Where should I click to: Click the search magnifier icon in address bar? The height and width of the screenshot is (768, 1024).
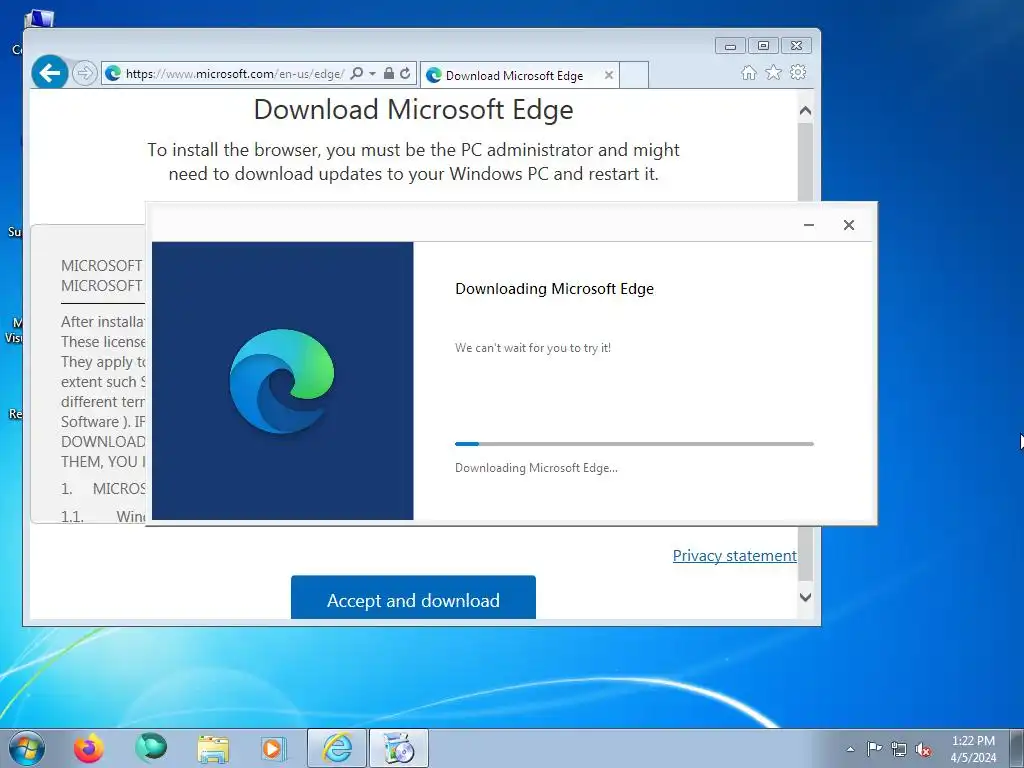357,73
